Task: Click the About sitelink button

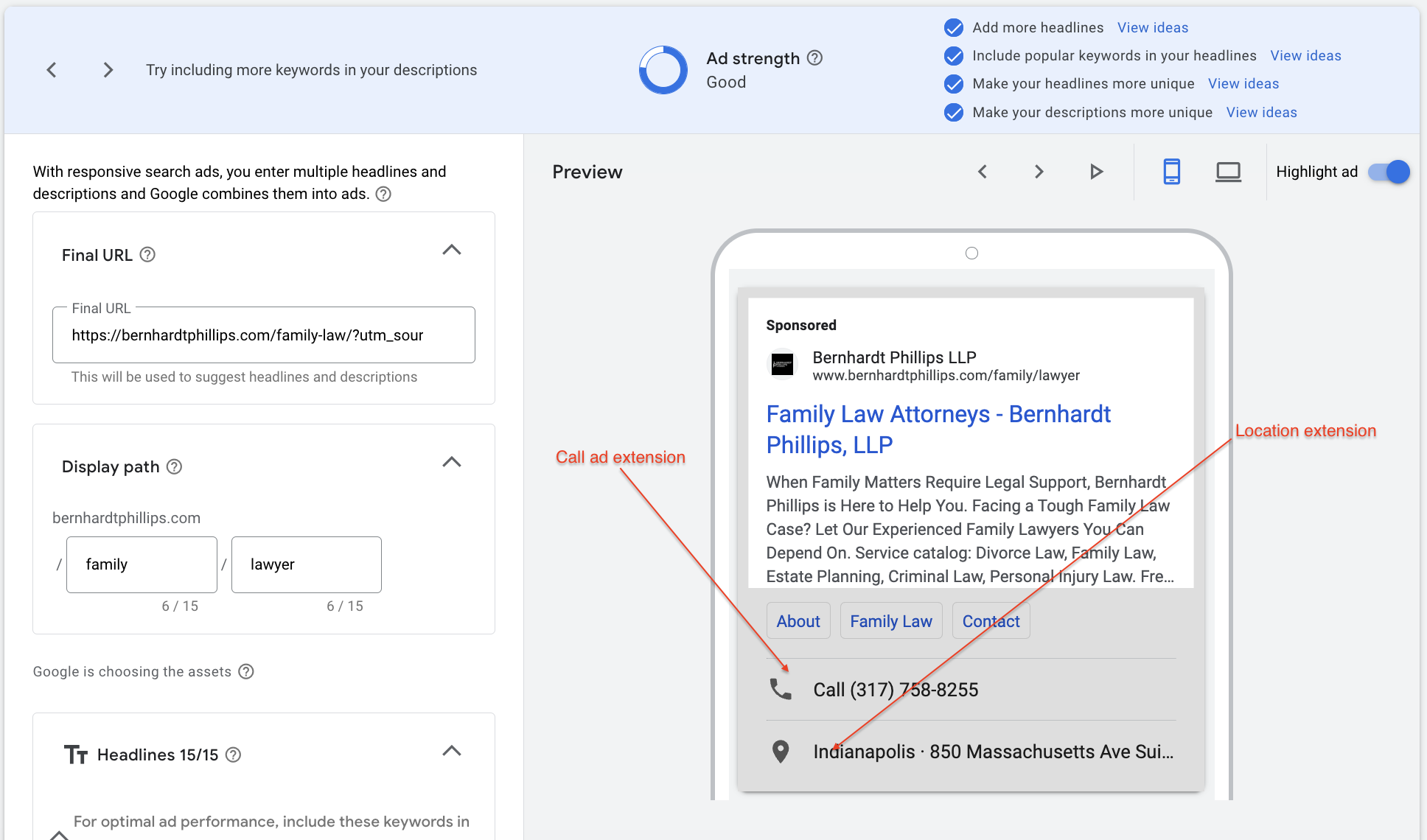Action: coord(798,621)
